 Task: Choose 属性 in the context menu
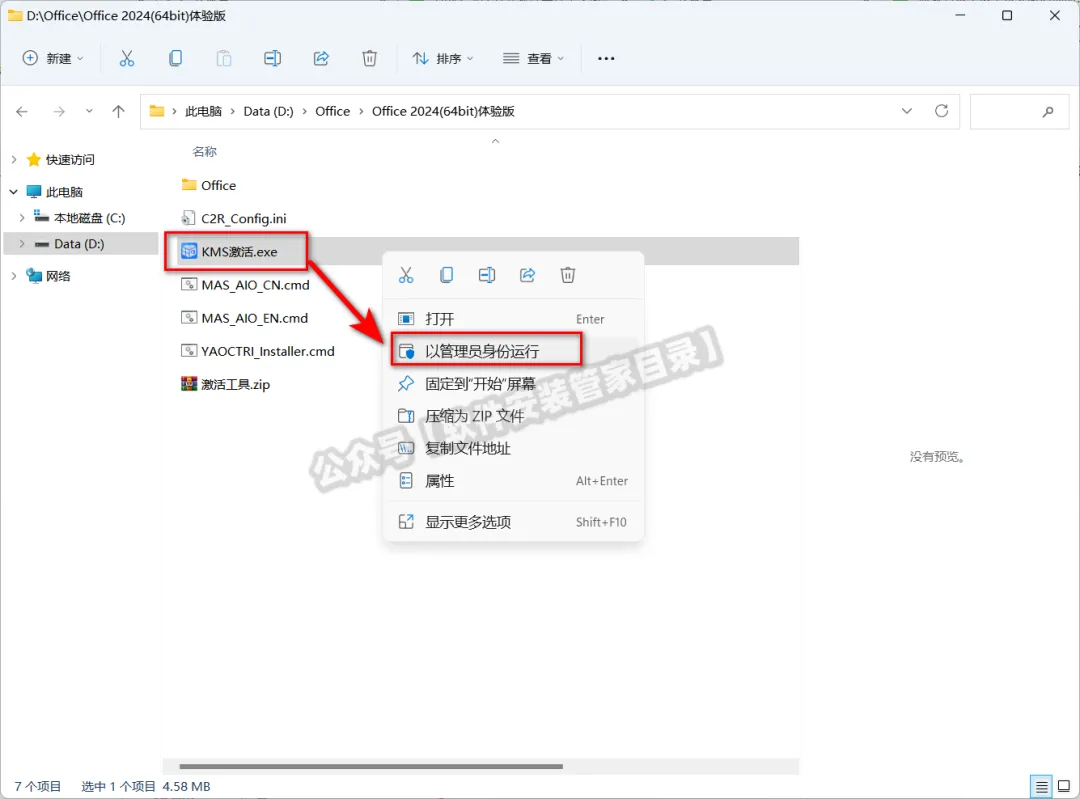point(513,481)
